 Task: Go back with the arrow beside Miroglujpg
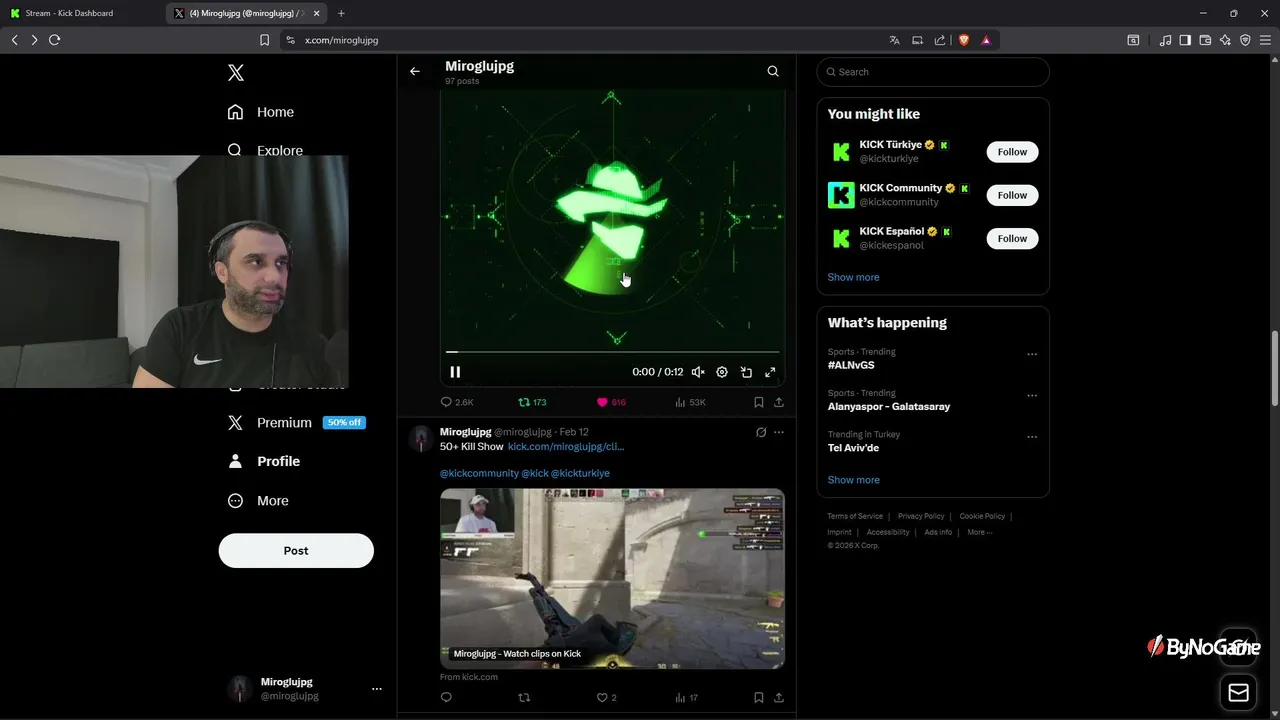(415, 71)
